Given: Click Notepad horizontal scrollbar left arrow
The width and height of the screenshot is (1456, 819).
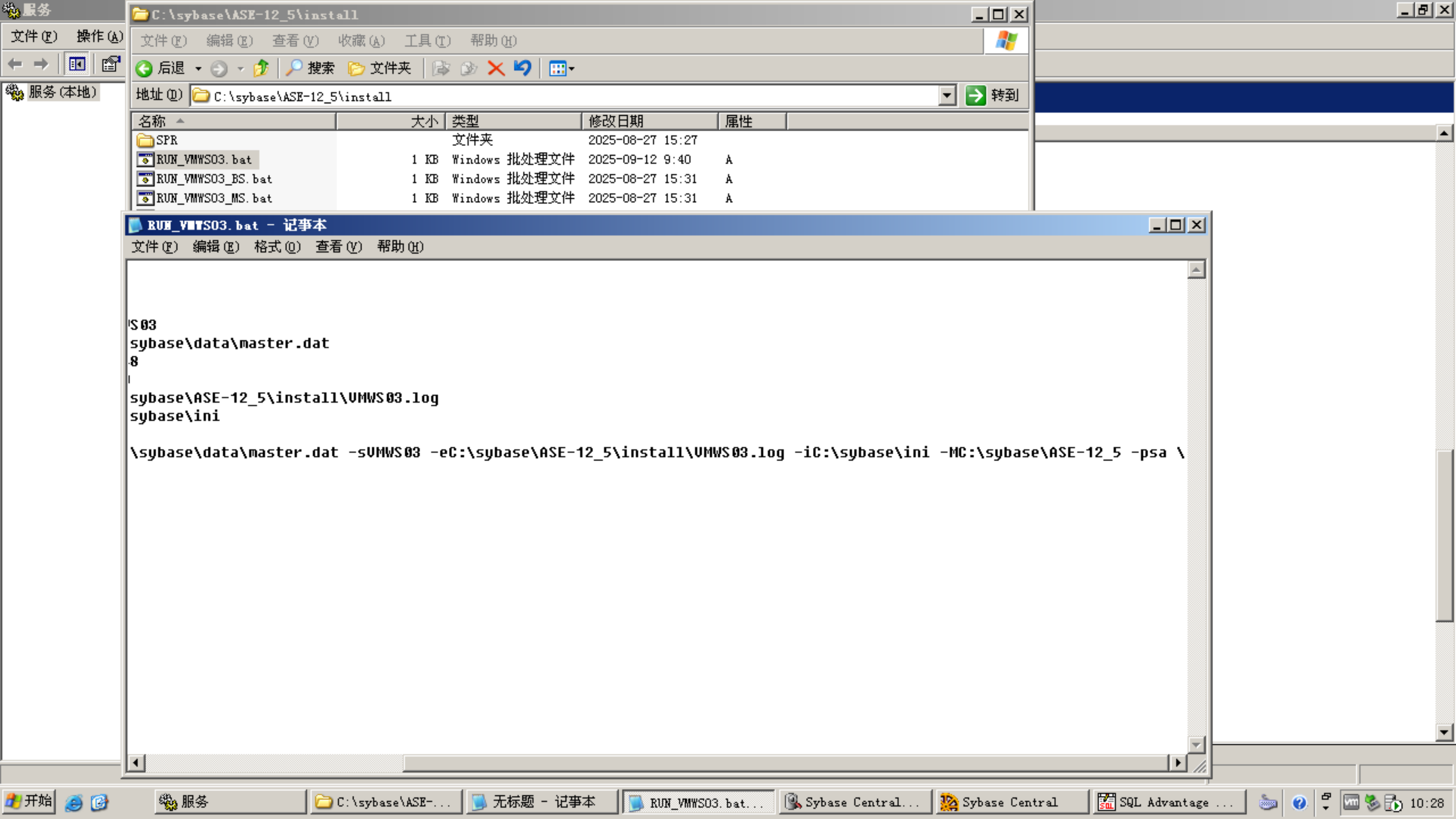Looking at the screenshot, I should 135,762.
